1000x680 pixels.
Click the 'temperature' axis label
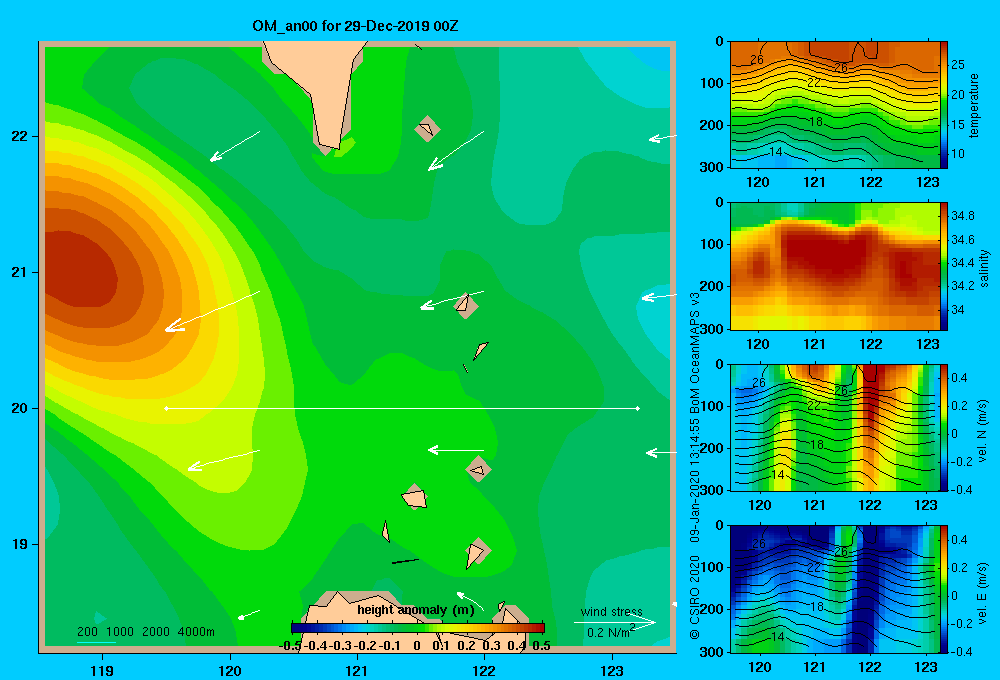point(974,105)
